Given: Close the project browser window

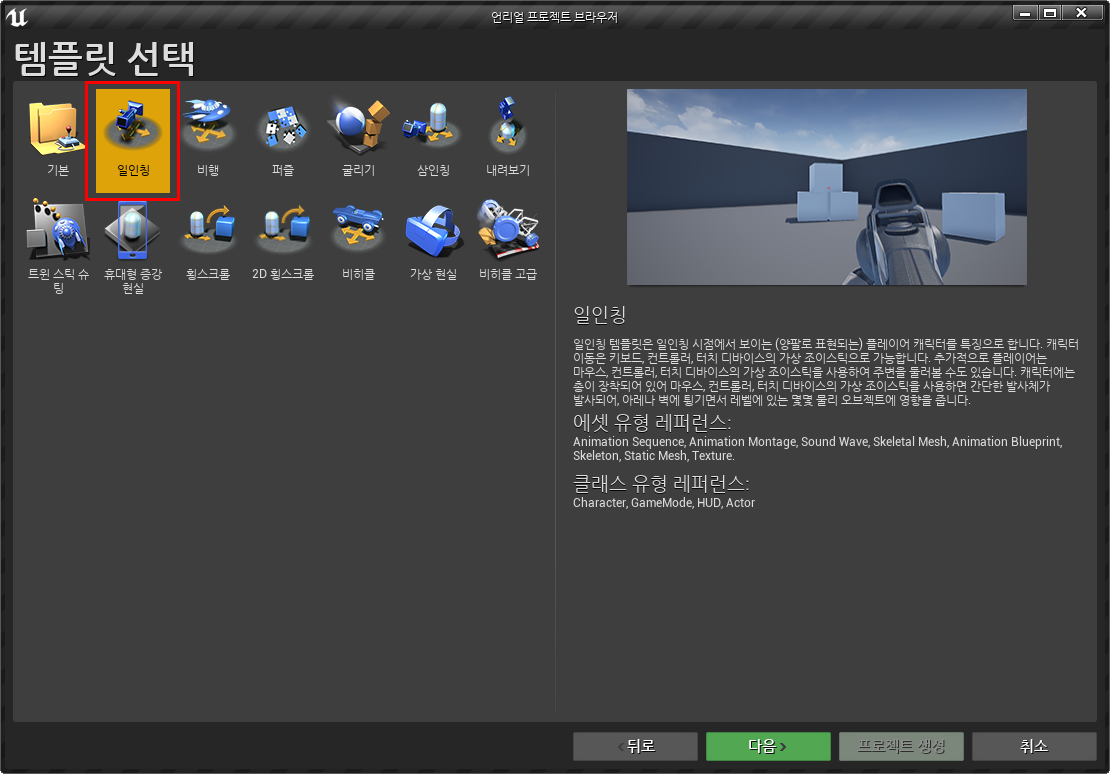Looking at the screenshot, I should point(1081,13).
